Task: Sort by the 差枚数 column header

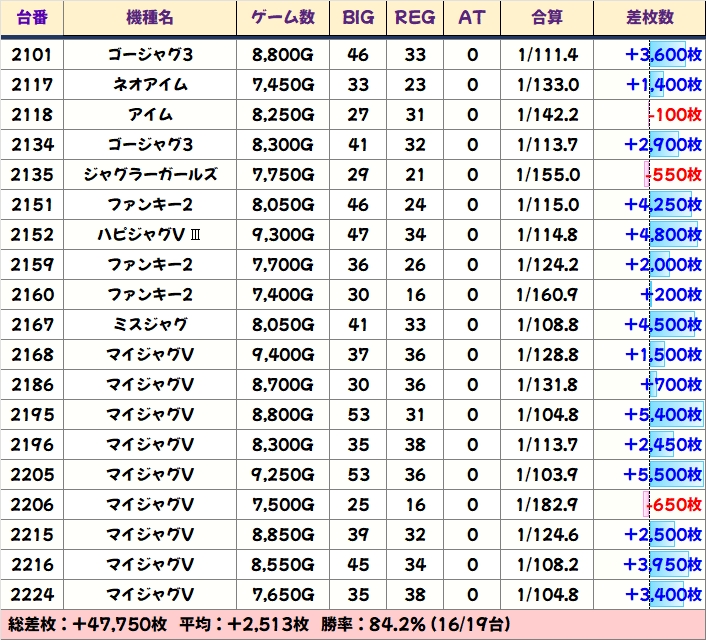Action: point(649,18)
